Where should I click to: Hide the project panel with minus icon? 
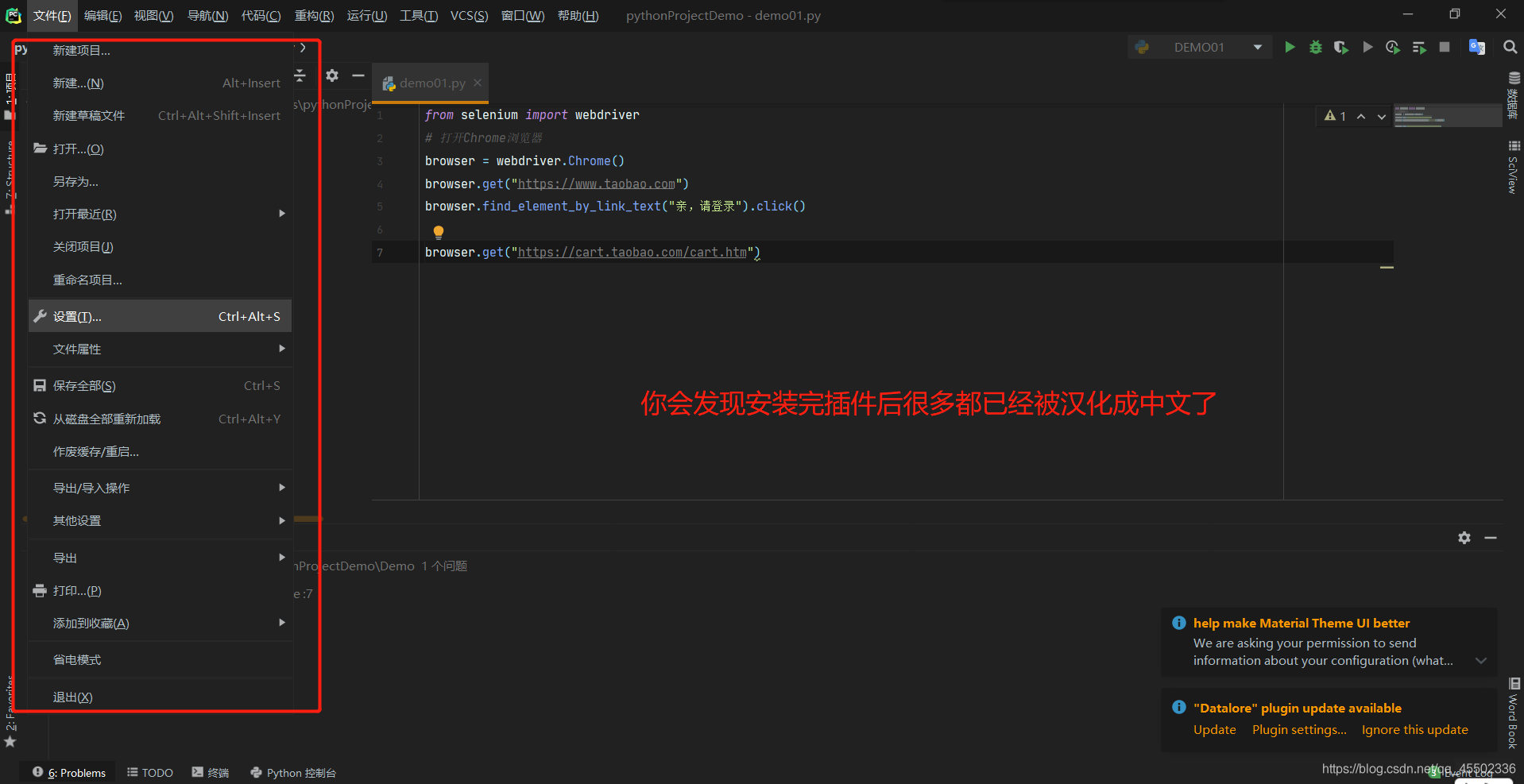click(358, 75)
